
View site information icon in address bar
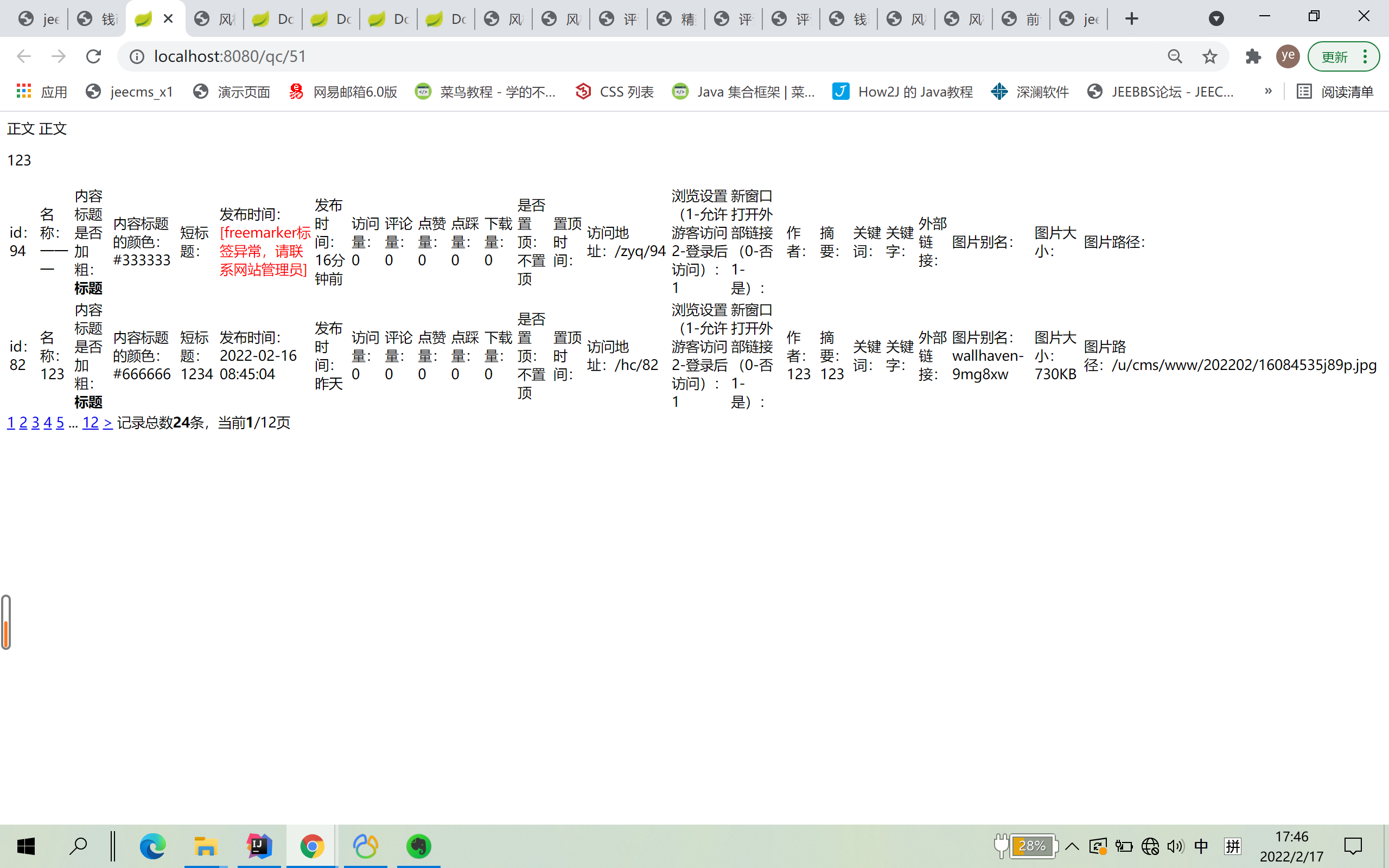(x=137, y=56)
